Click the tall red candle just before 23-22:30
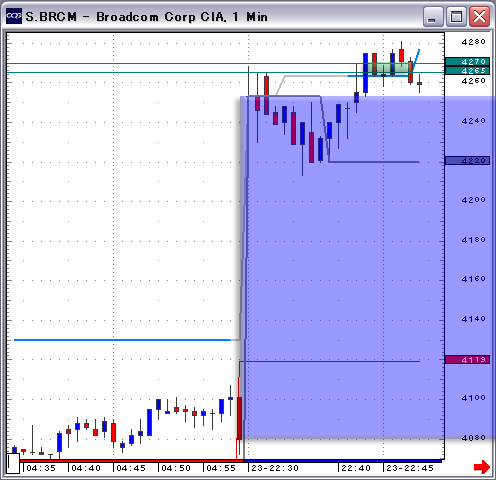The width and height of the screenshot is (496, 480). click(x=239, y=418)
